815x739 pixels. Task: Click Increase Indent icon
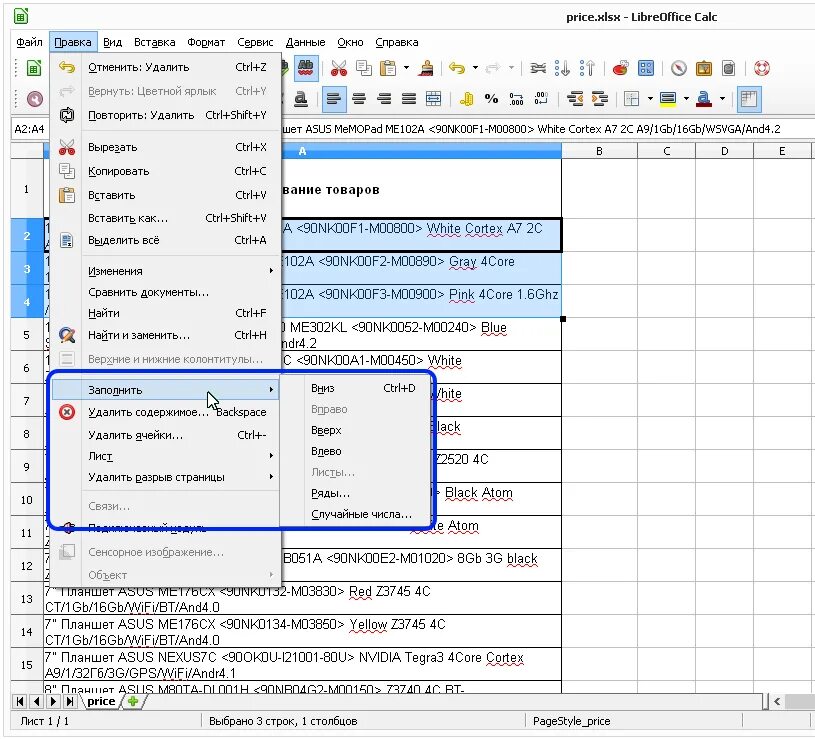tap(599, 99)
